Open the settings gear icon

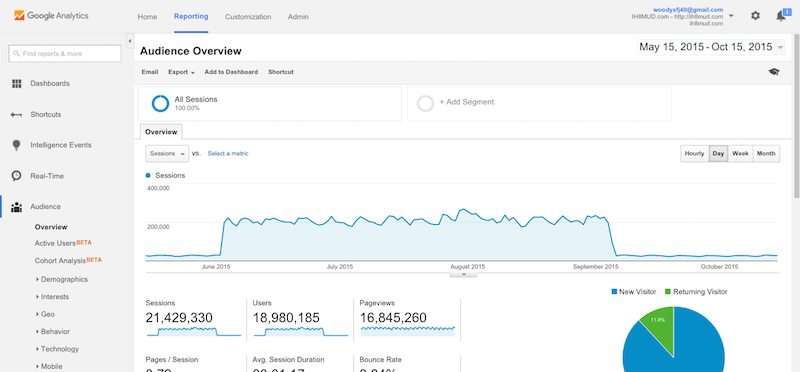[x=755, y=16]
